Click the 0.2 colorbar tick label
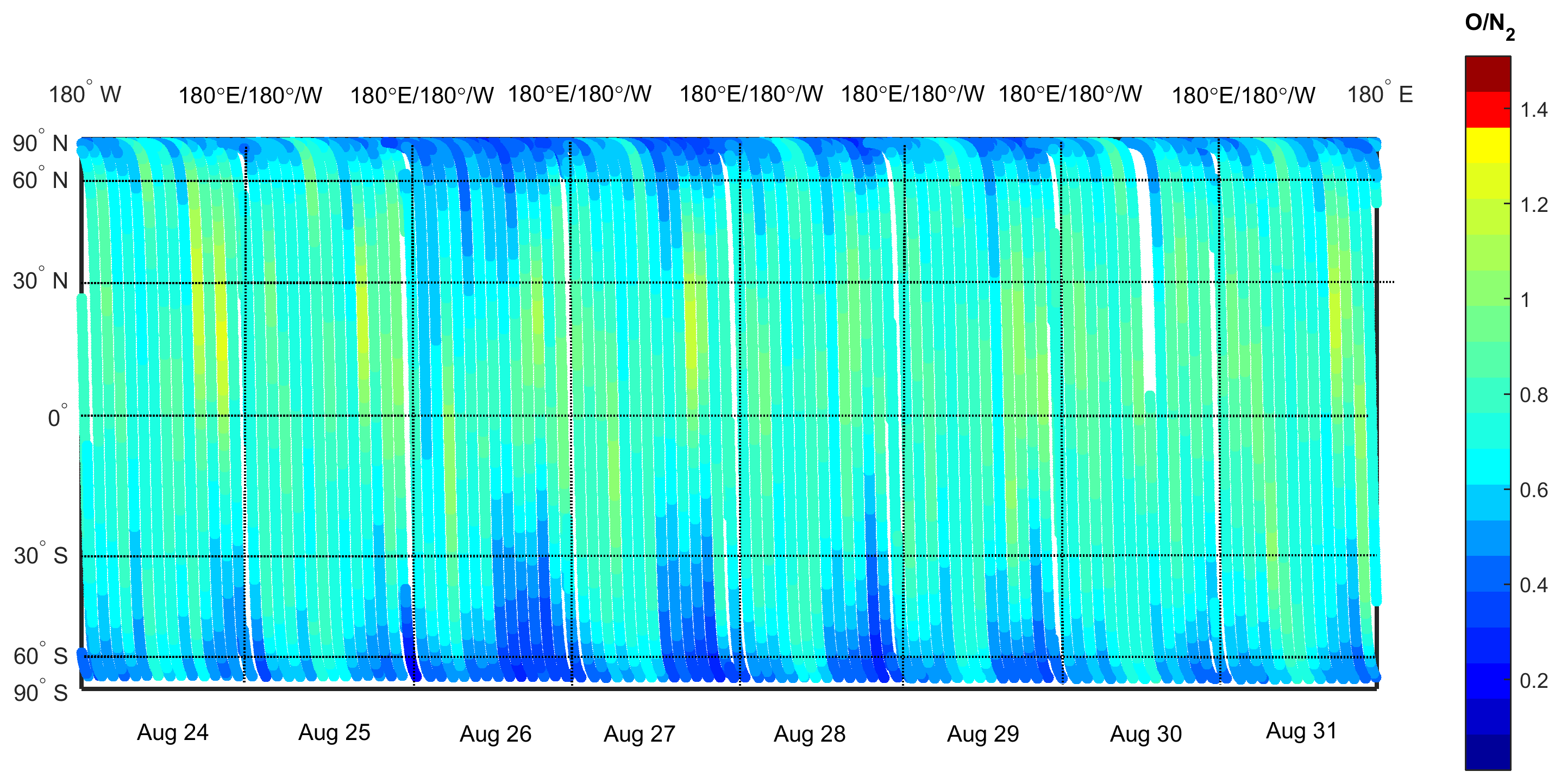Screen dimensions: 1561x784 (x=1533, y=681)
